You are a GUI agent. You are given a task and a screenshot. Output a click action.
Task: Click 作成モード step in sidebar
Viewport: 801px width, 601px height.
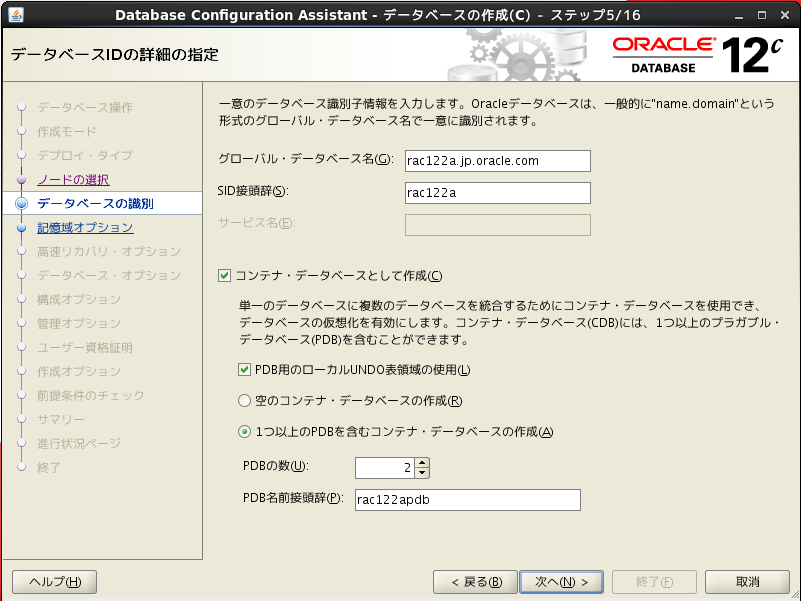click(66, 131)
